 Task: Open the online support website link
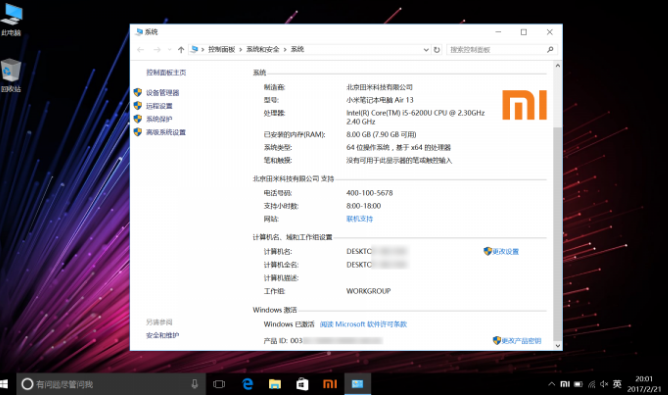pyautogui.click(x=360, y=219)
